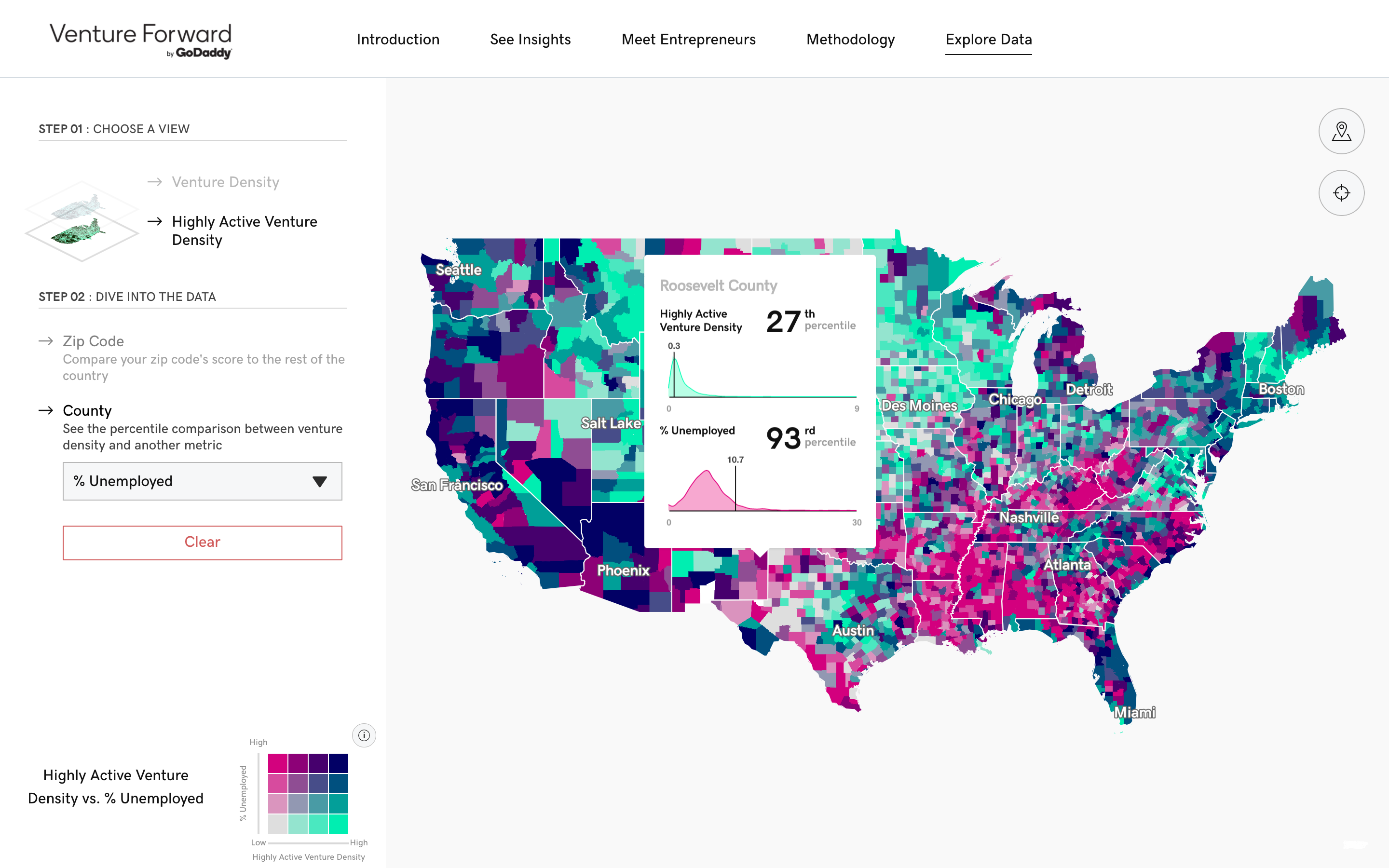Click the Phoenix map label

point(623,570)
